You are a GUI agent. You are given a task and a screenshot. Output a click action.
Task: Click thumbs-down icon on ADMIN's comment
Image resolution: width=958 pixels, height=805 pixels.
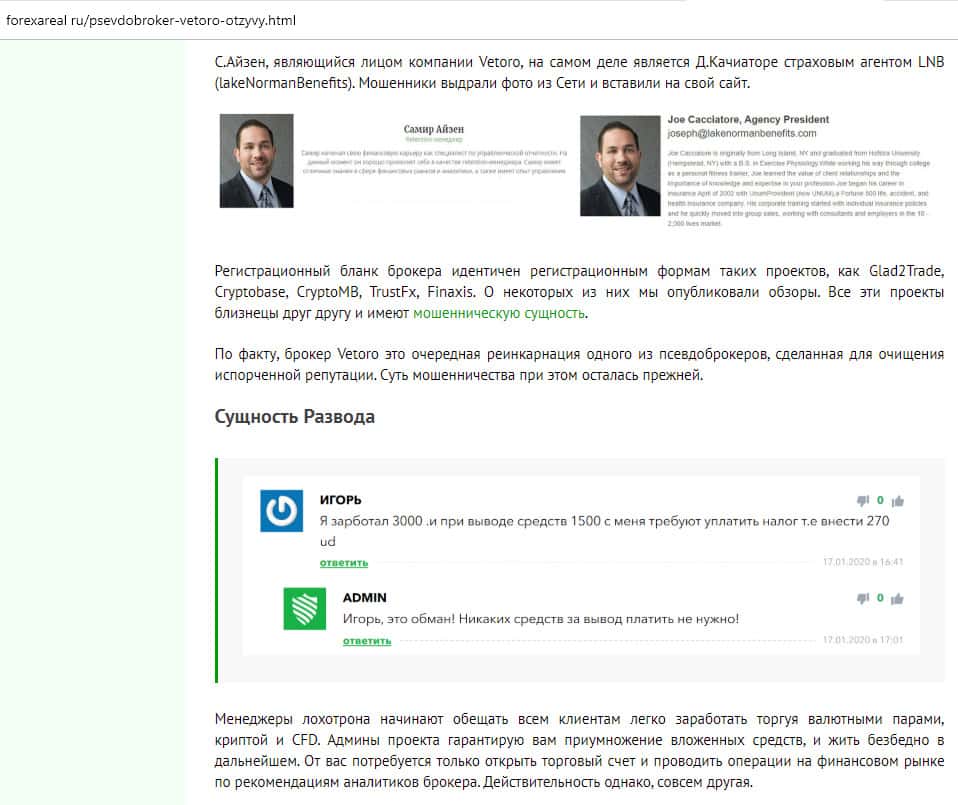pos(863,599)
